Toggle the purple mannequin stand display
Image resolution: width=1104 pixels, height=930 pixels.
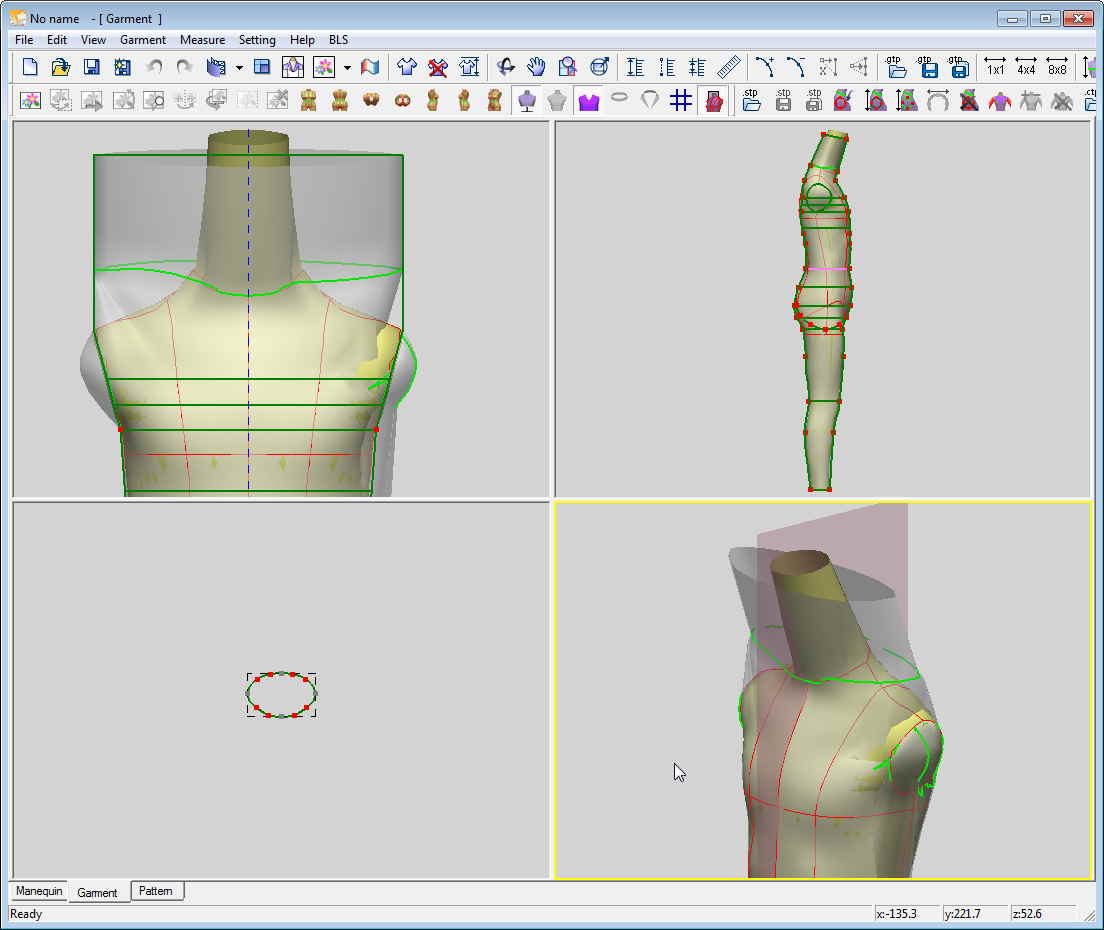(x=526, y=101)
